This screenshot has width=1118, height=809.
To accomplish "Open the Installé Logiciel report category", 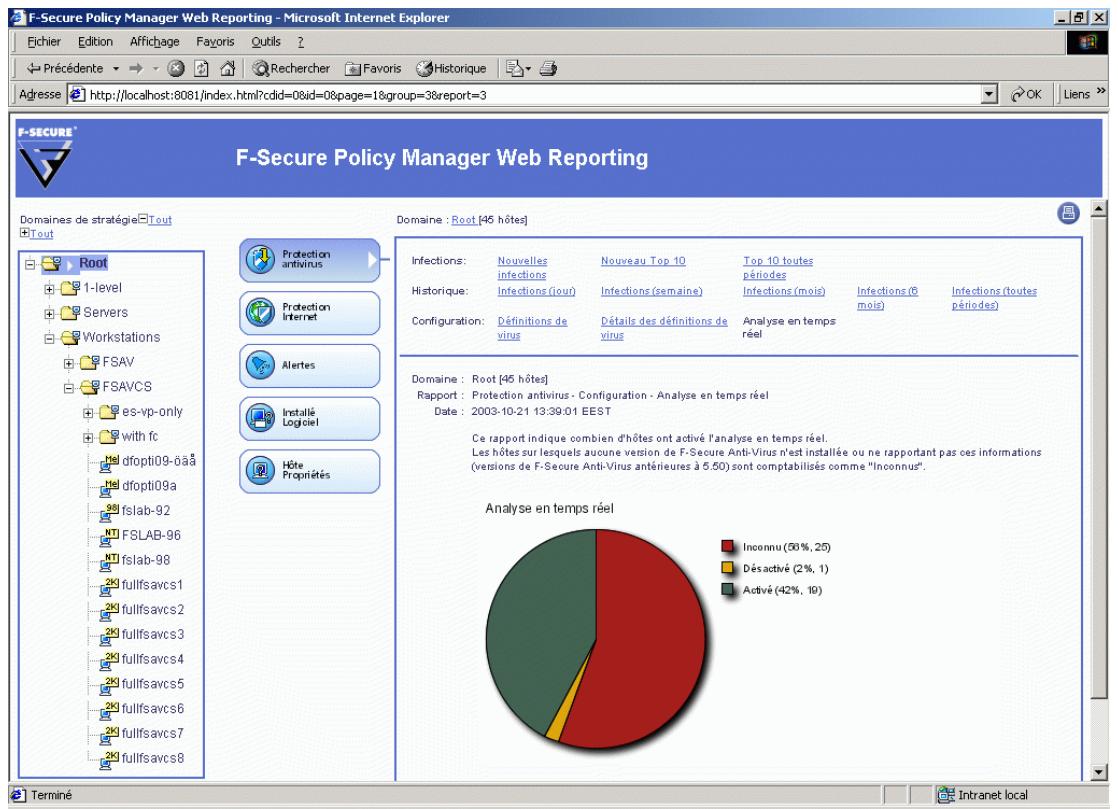I will coord(309,418).
